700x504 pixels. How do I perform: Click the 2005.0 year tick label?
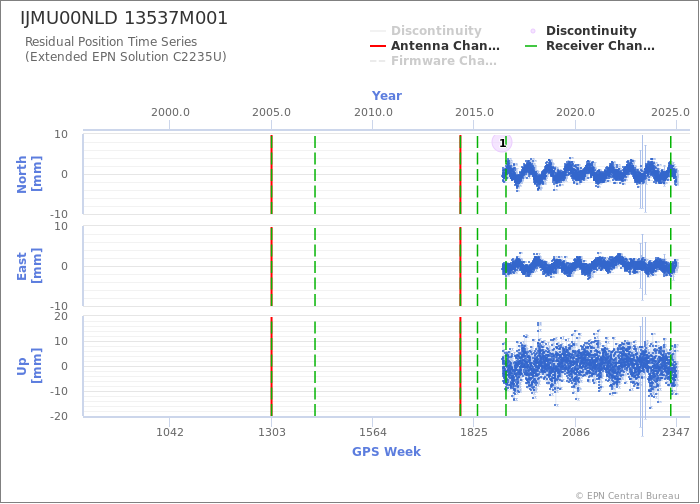(271, 112)
